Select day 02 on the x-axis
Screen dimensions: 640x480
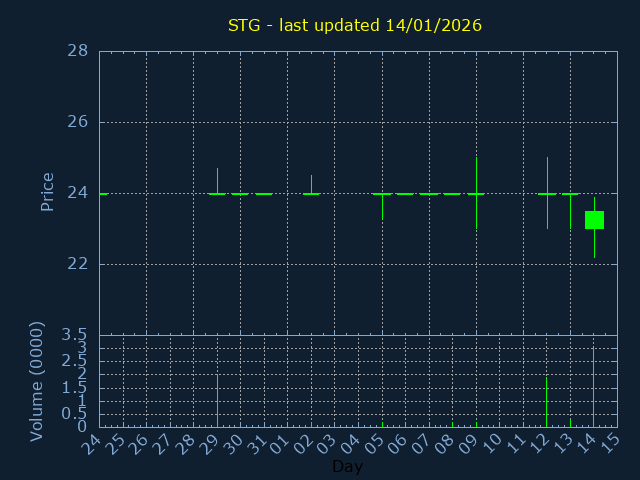tap(304, 444)
